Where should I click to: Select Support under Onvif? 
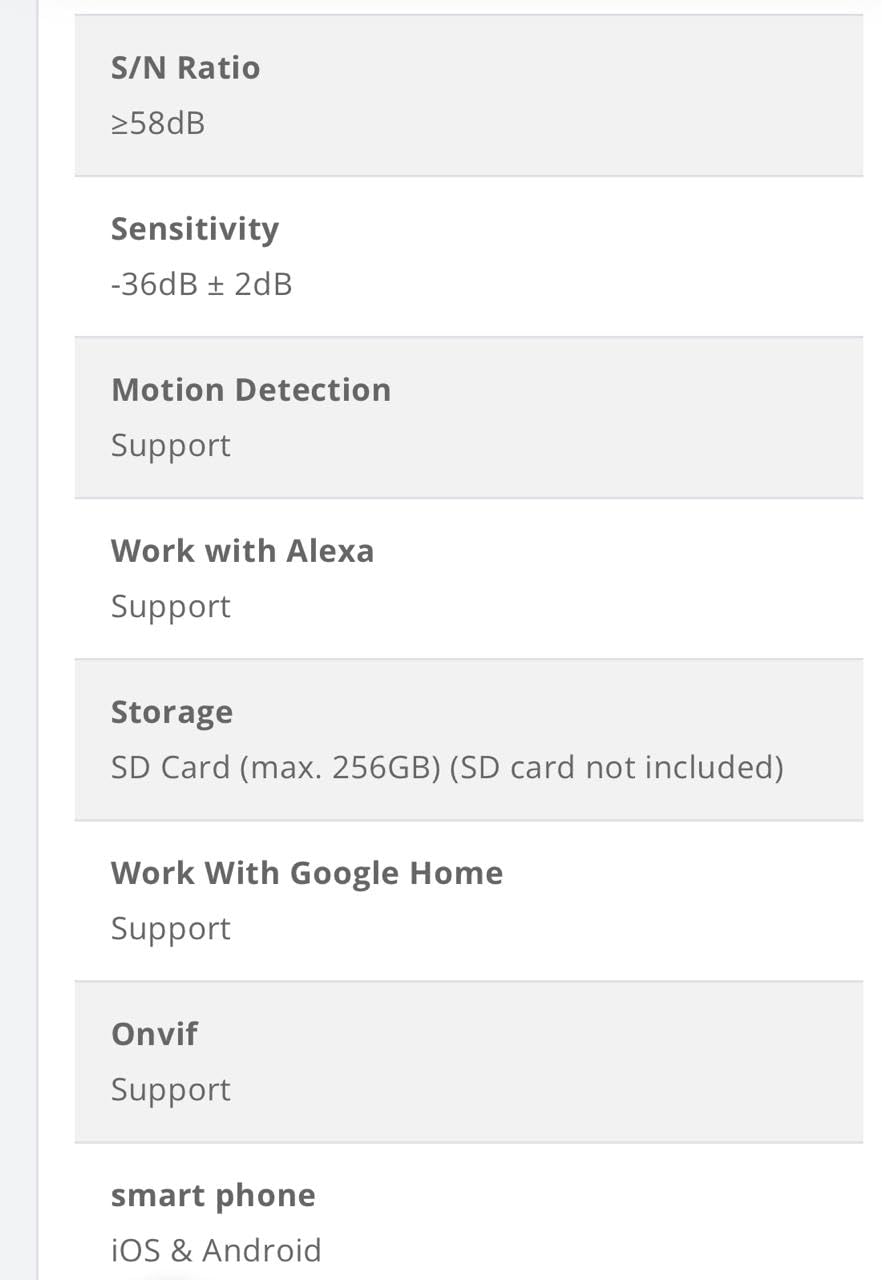tap(170, 1090)
